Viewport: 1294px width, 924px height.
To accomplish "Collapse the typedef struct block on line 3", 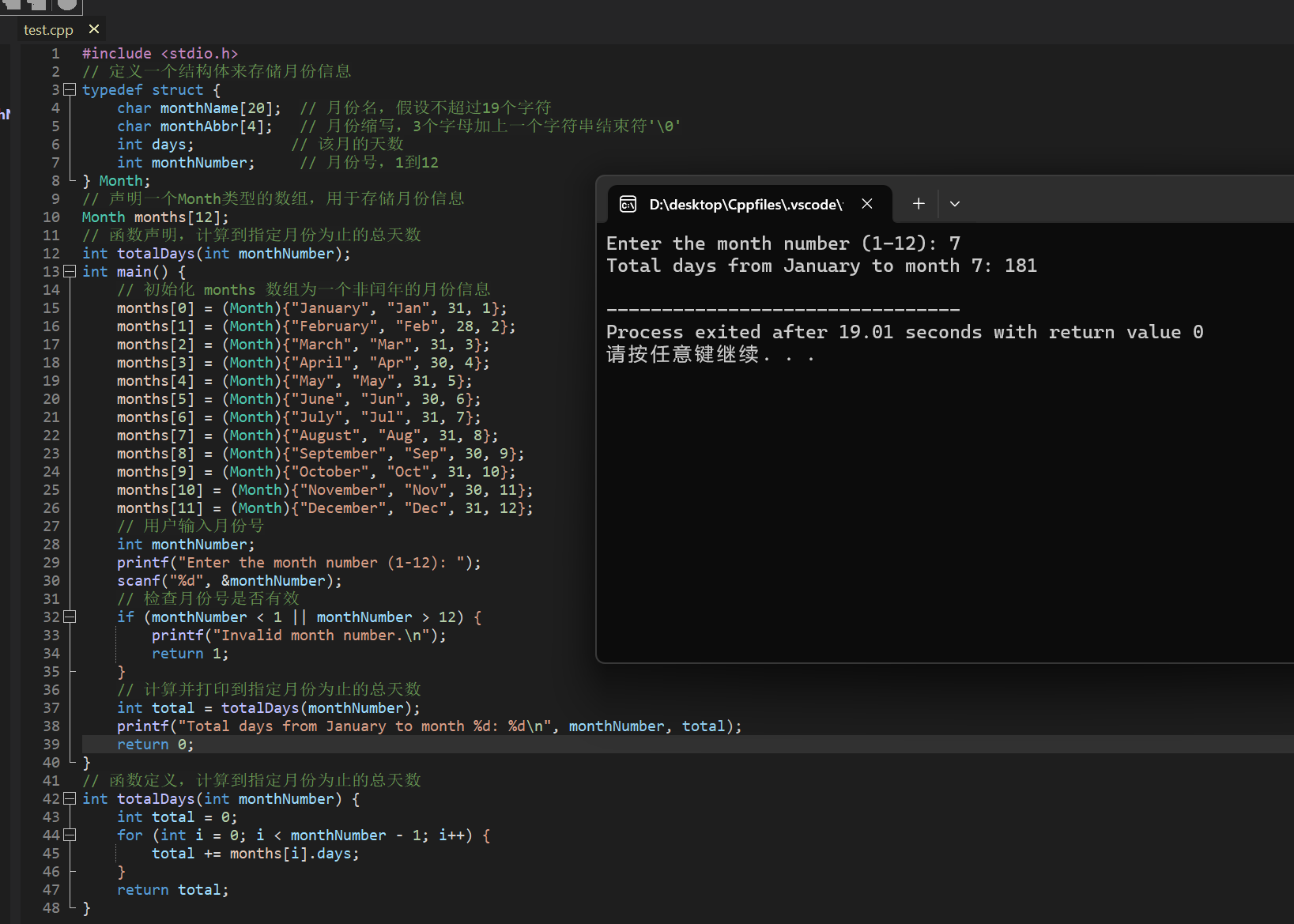I will tap(70, 89).
